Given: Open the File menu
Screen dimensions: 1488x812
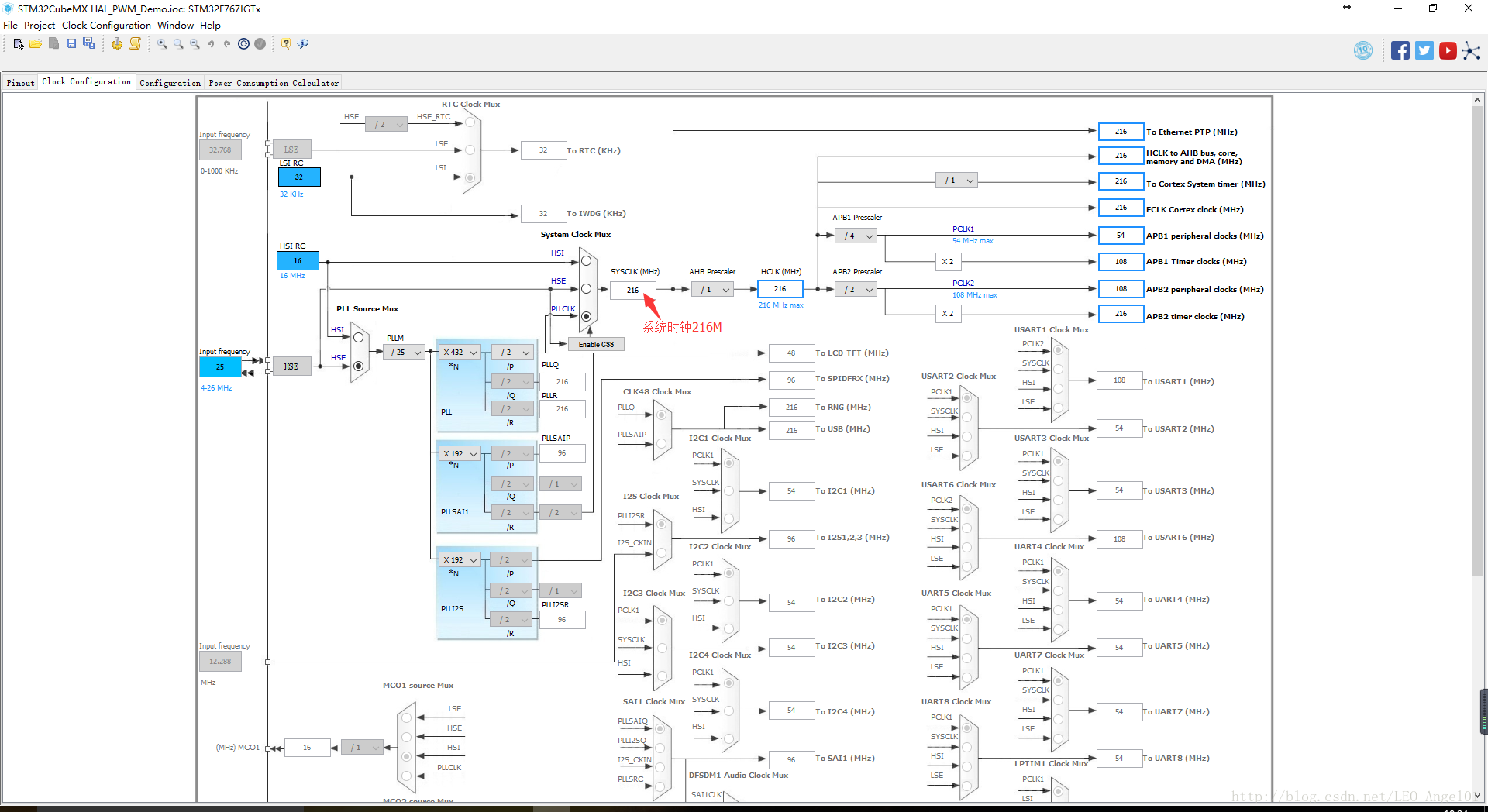Looking at the screenshot, I should tap(10, 26).
